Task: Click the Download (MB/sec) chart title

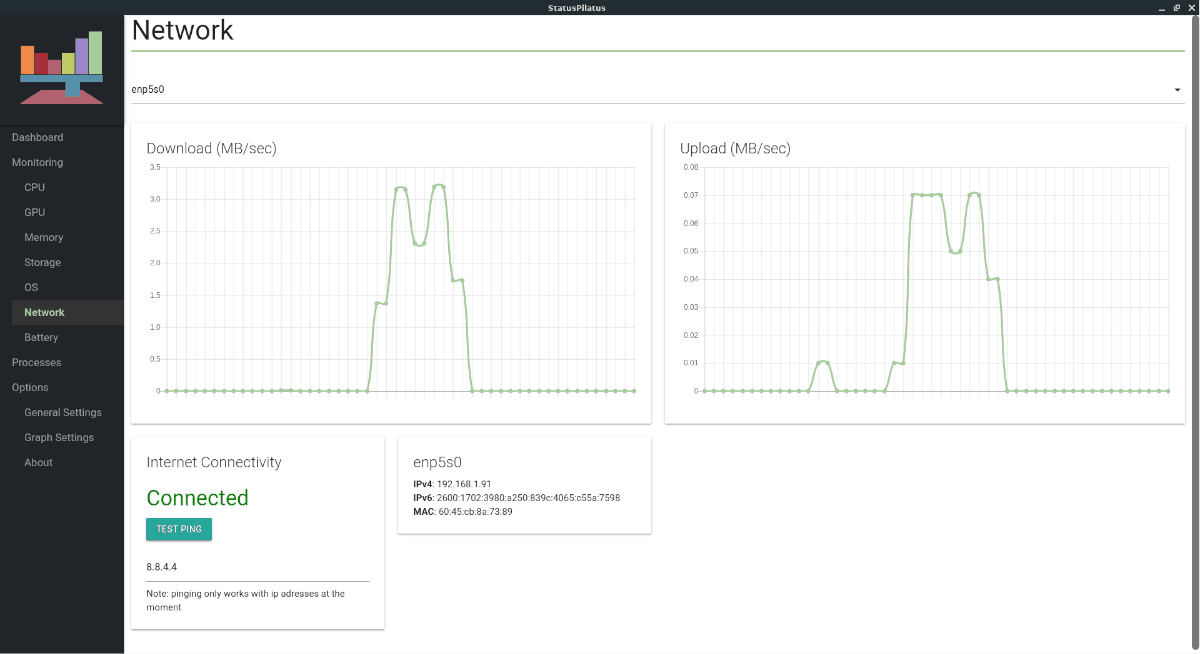Action: pos(212,148)
